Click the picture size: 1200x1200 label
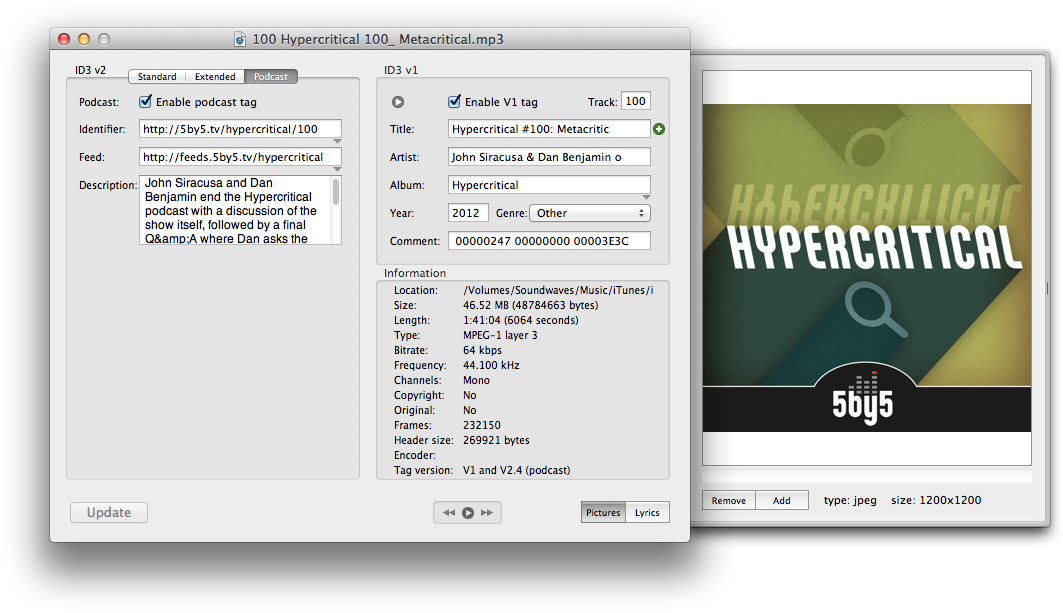Screen dimensions: 1063x613 coord(936,500)
